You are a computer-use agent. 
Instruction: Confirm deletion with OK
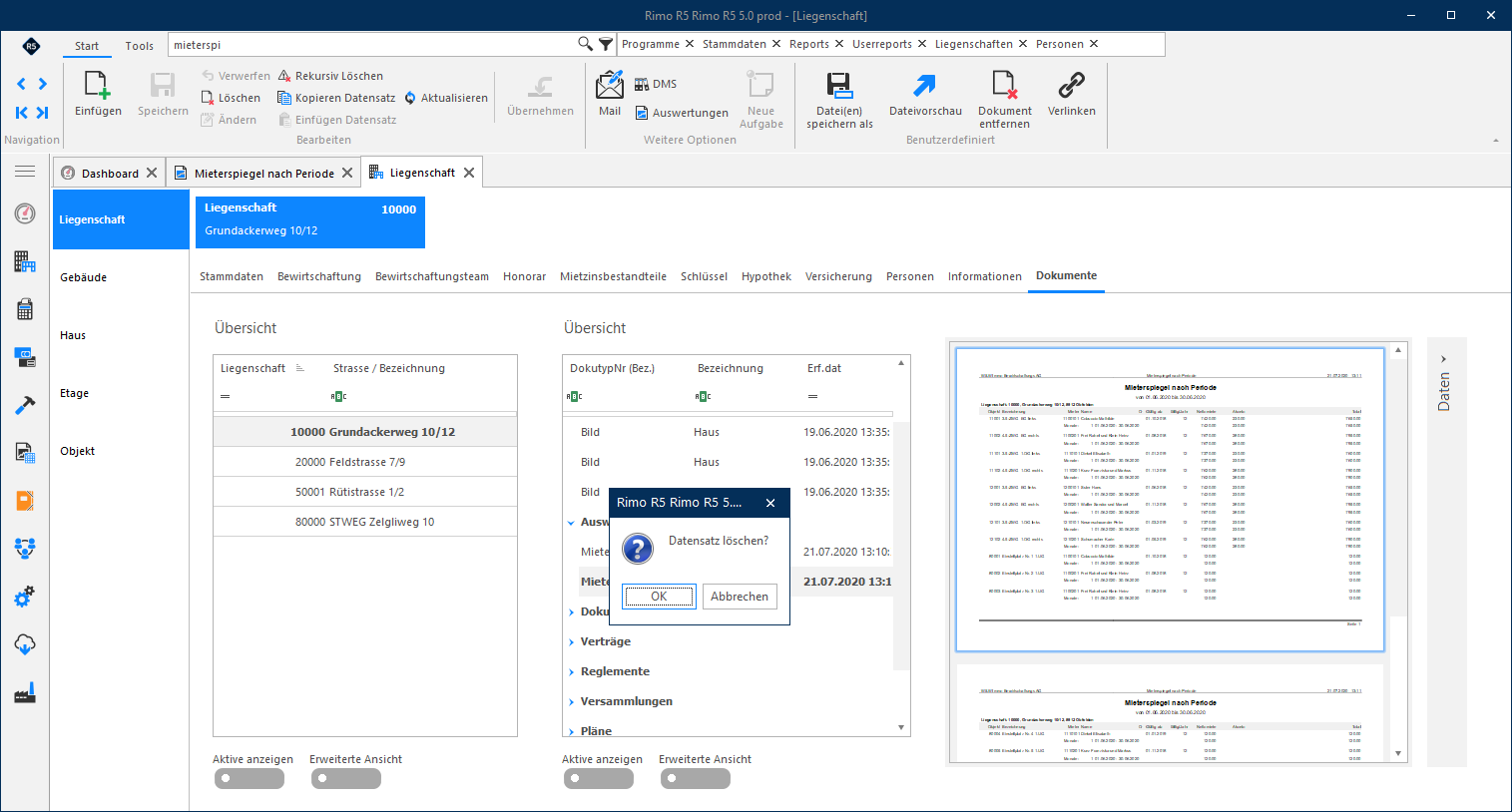point(659,597)
